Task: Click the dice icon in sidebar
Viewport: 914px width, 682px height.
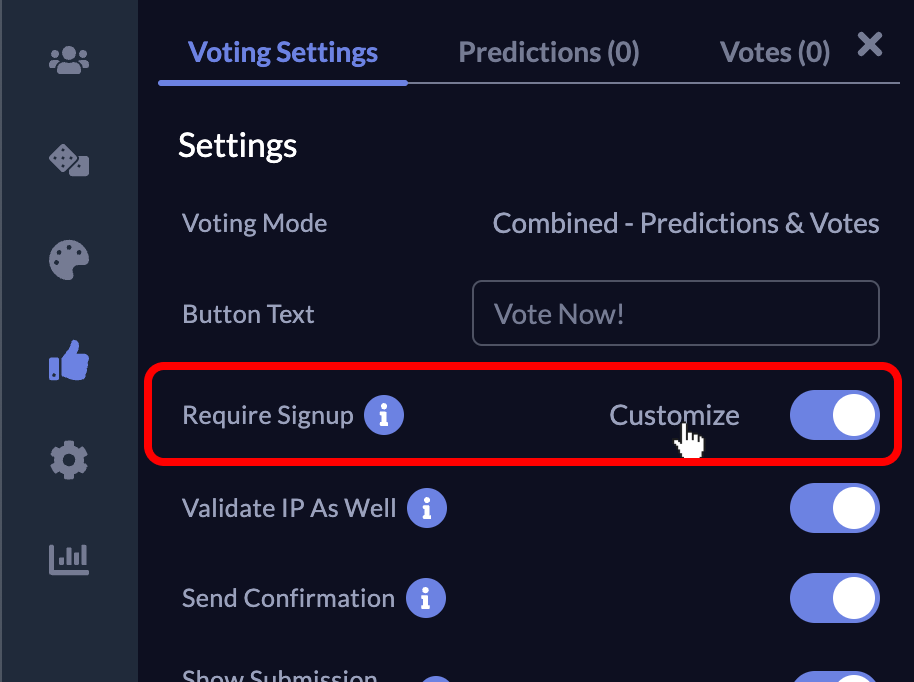Action: click(69, 160)
